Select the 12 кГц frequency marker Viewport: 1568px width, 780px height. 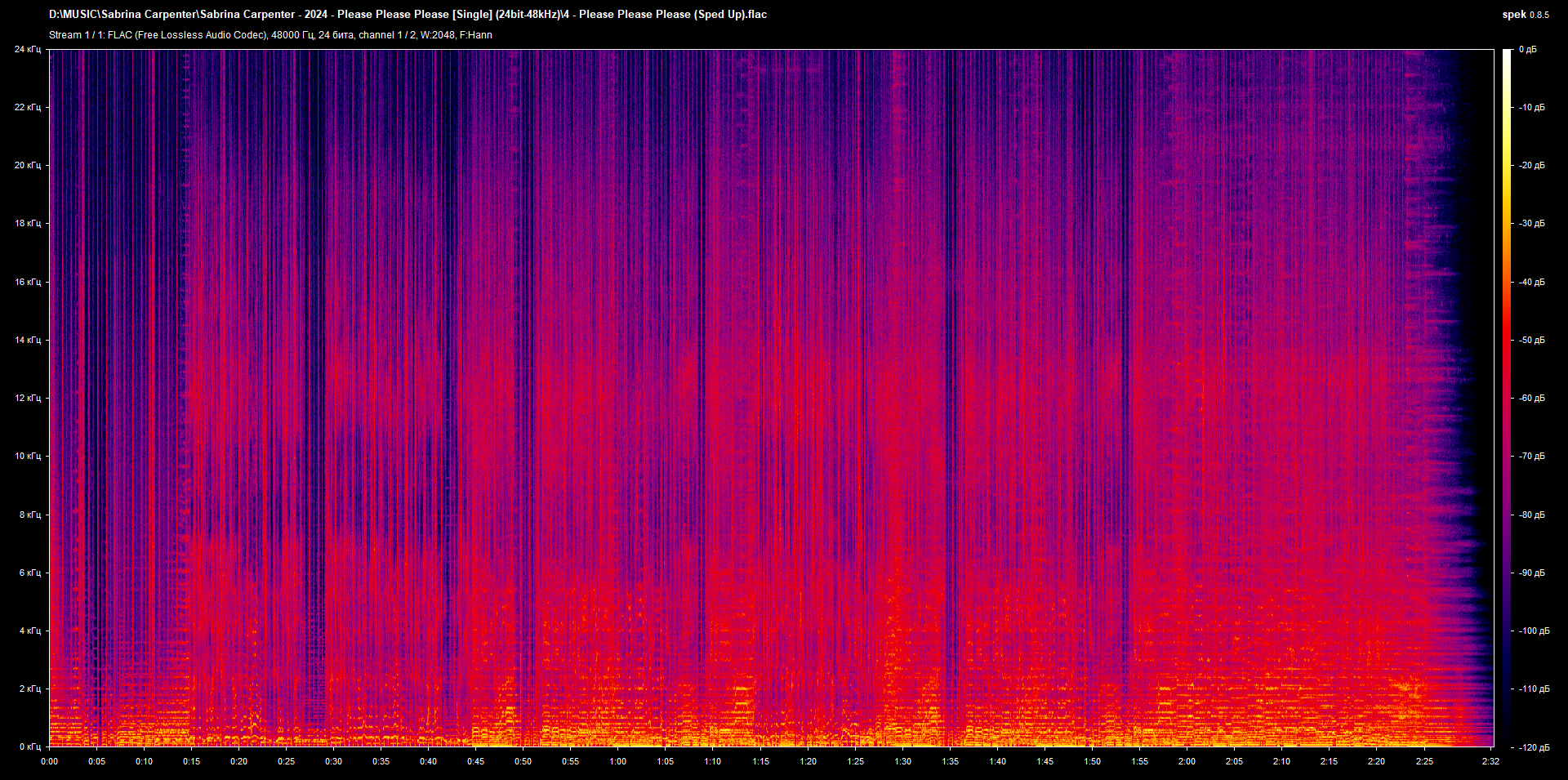tap(29, 398)
